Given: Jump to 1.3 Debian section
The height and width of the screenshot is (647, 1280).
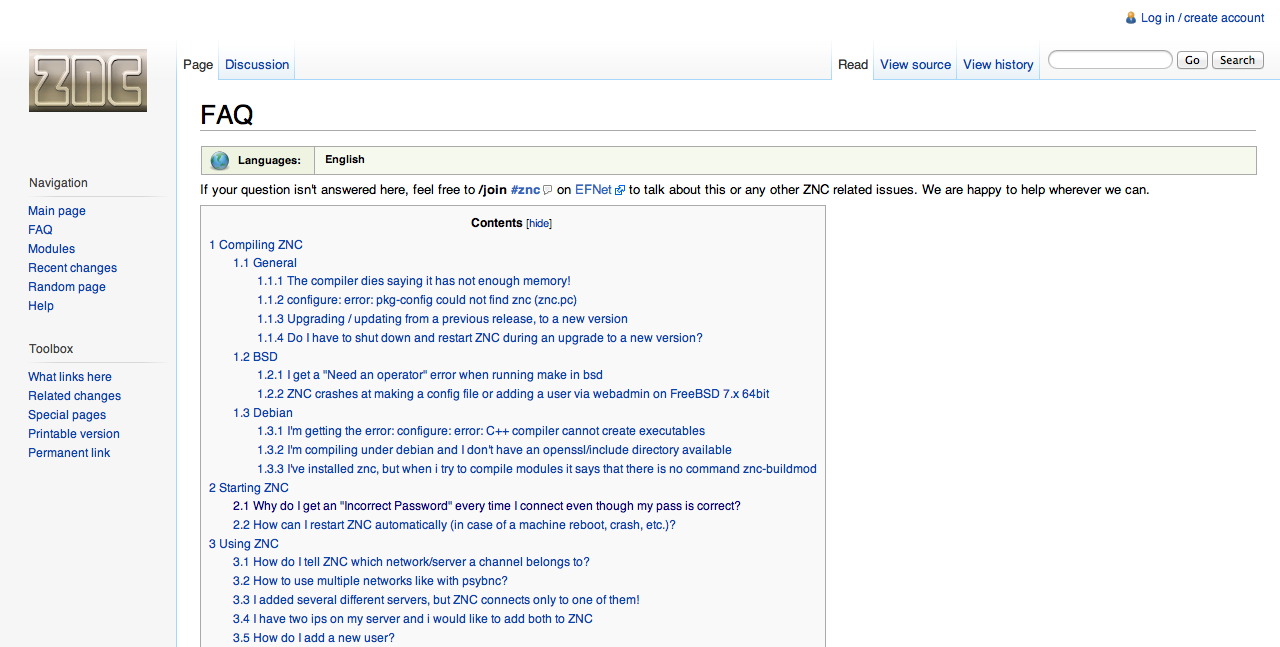Looking at the screenshot, I should [x=263, y=413].
